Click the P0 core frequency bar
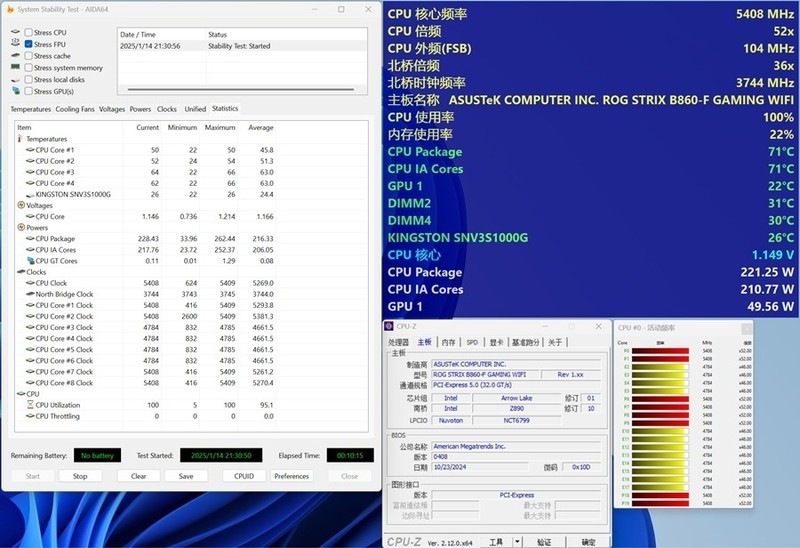Viewport: 800px width, 548px height. [x=660, y=351]
